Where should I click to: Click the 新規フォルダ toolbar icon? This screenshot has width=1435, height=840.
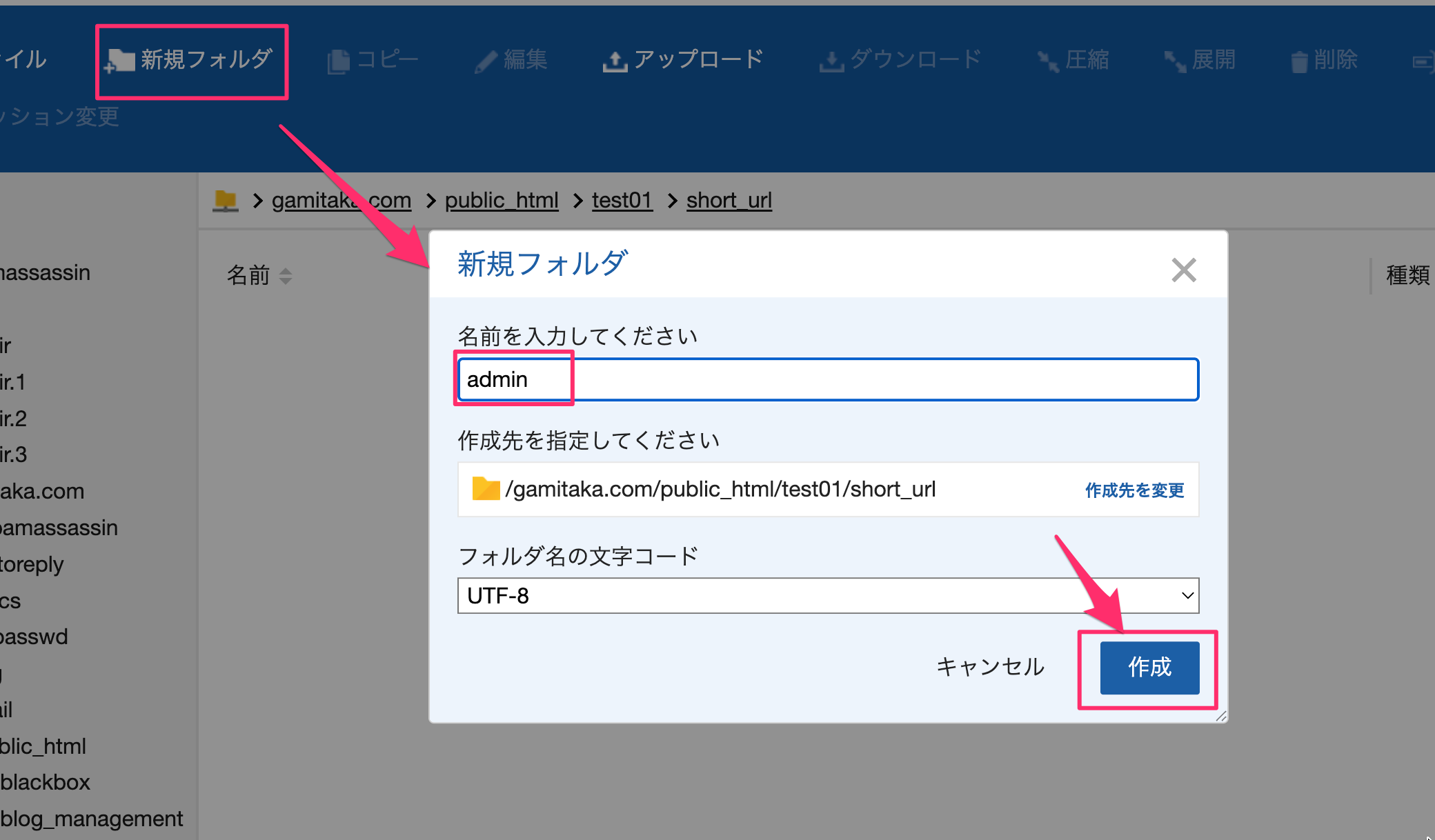[x=120, y=61]
